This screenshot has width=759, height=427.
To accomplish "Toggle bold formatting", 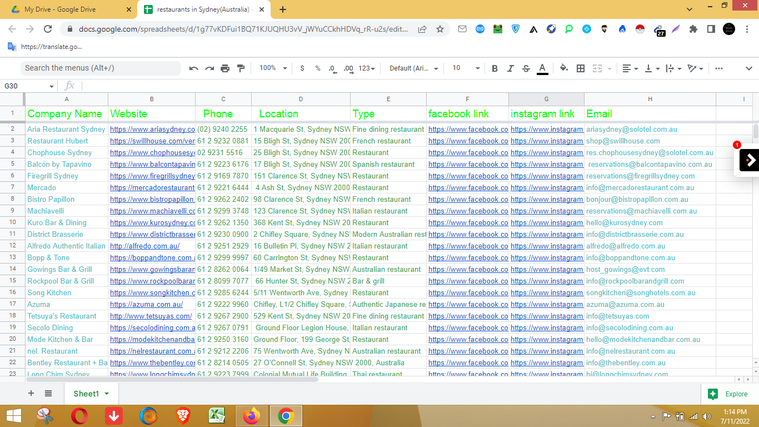I will pos(494,69).
